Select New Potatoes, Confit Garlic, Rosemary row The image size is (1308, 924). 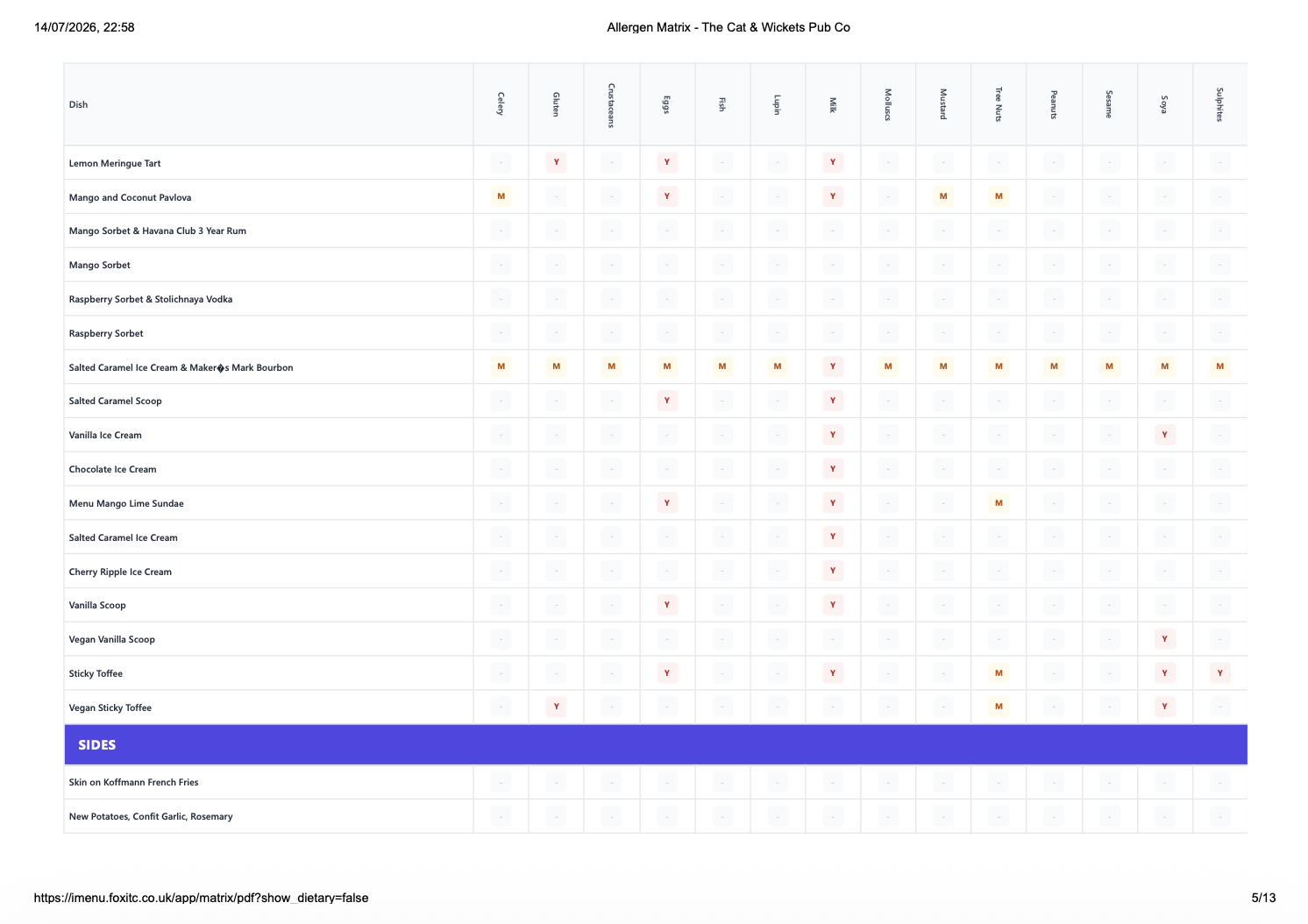pos(656,816)
